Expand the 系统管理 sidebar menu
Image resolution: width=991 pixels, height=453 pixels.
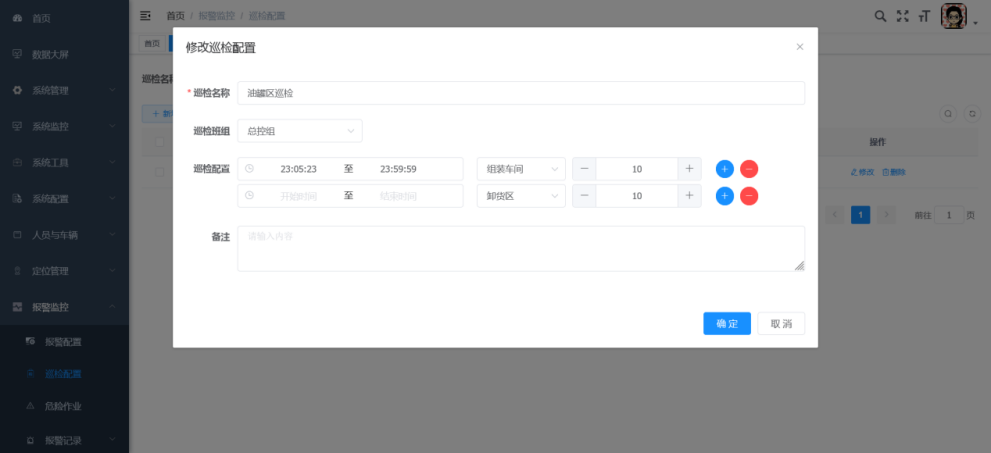click(x=64, y=90)
